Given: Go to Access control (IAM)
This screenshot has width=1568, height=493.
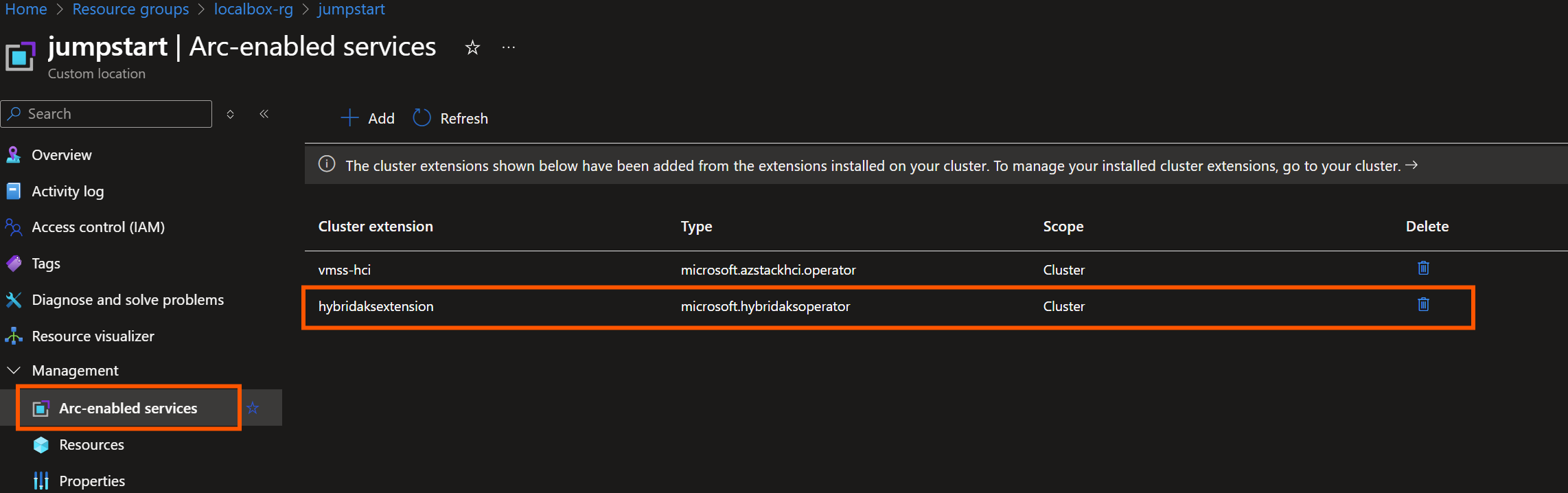Looking at the screenshot, I should 98,227.
